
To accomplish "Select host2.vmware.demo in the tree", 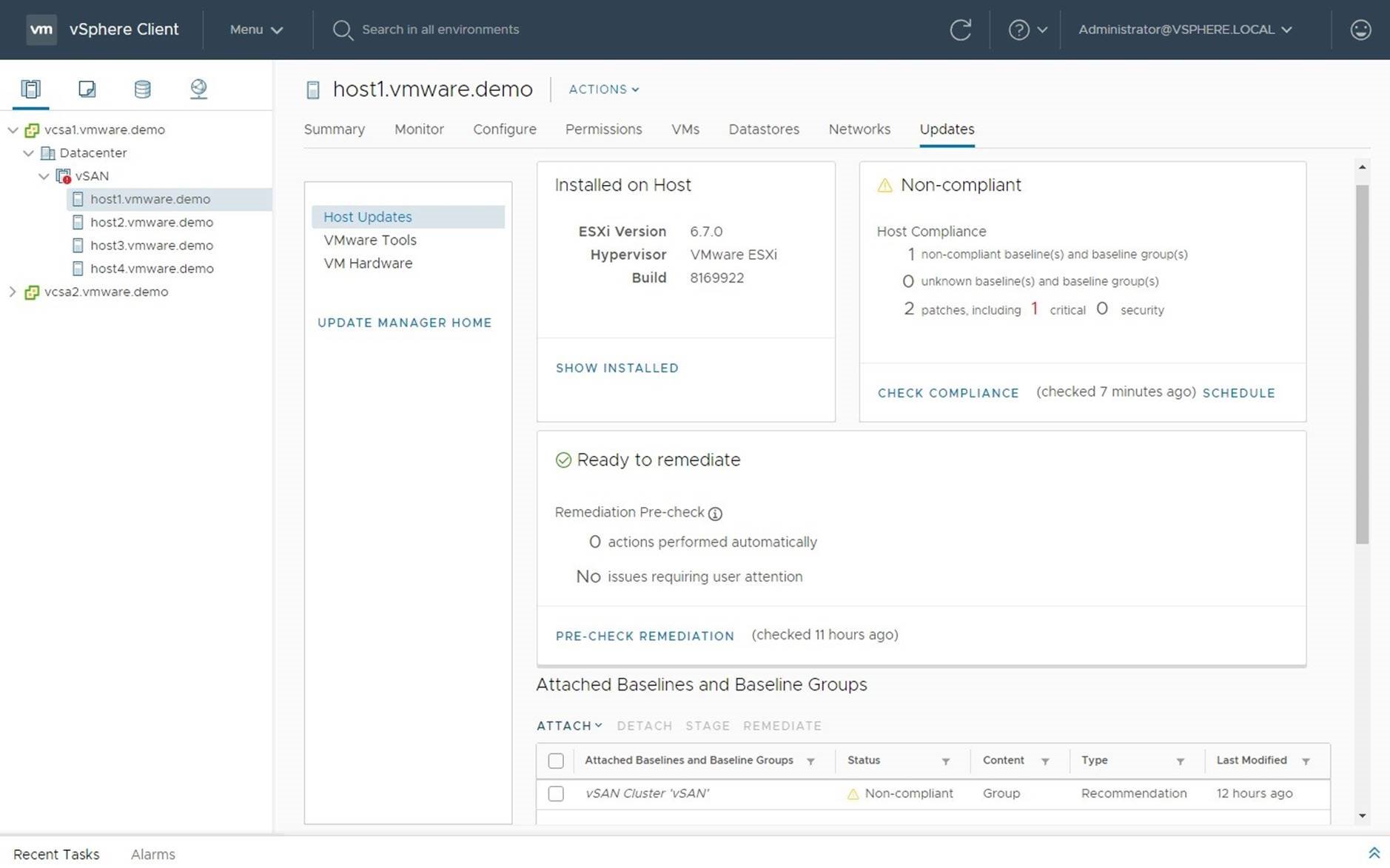I will coord(152,222).
